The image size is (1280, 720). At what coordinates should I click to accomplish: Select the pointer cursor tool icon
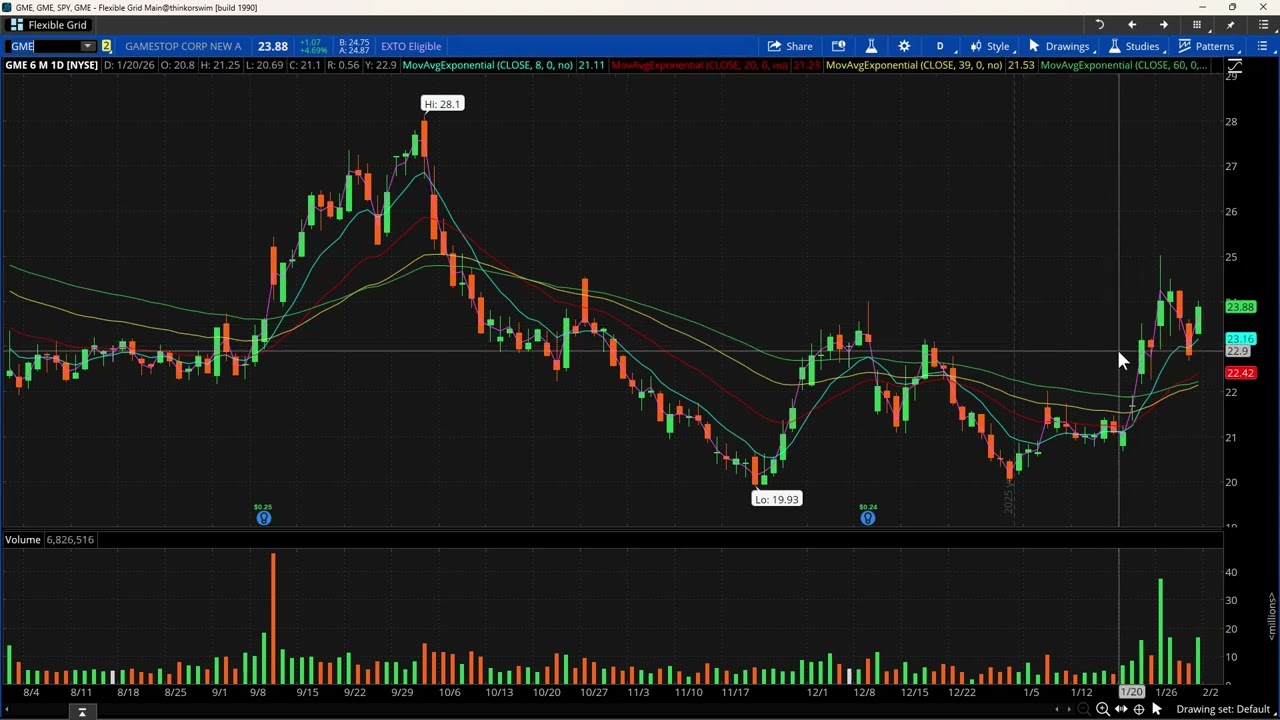1157,710
